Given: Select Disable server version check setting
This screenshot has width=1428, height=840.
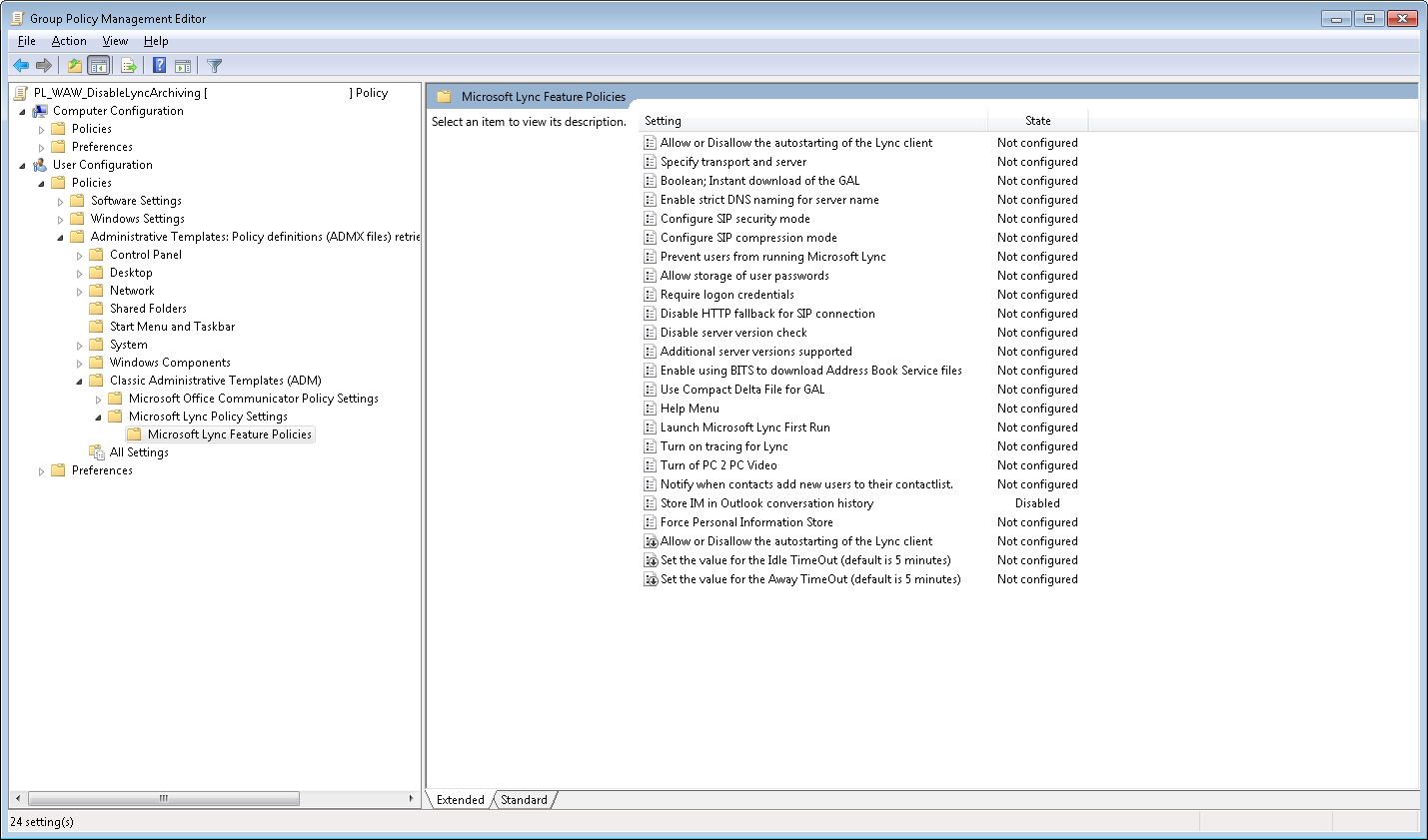Looking at the screenshot, I should pyautogui.click(x=733, y=333).
